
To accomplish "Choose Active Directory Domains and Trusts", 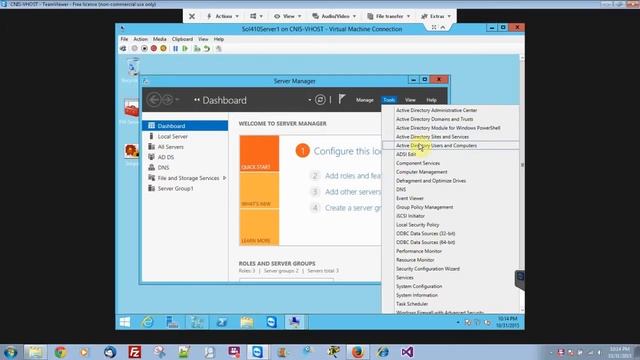I will point(434,119).
